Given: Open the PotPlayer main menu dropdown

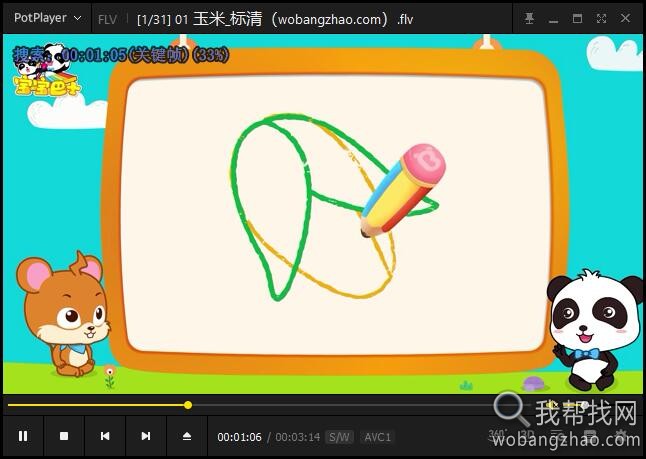Looking at the screenshot, I should click(x=47, y=18).
